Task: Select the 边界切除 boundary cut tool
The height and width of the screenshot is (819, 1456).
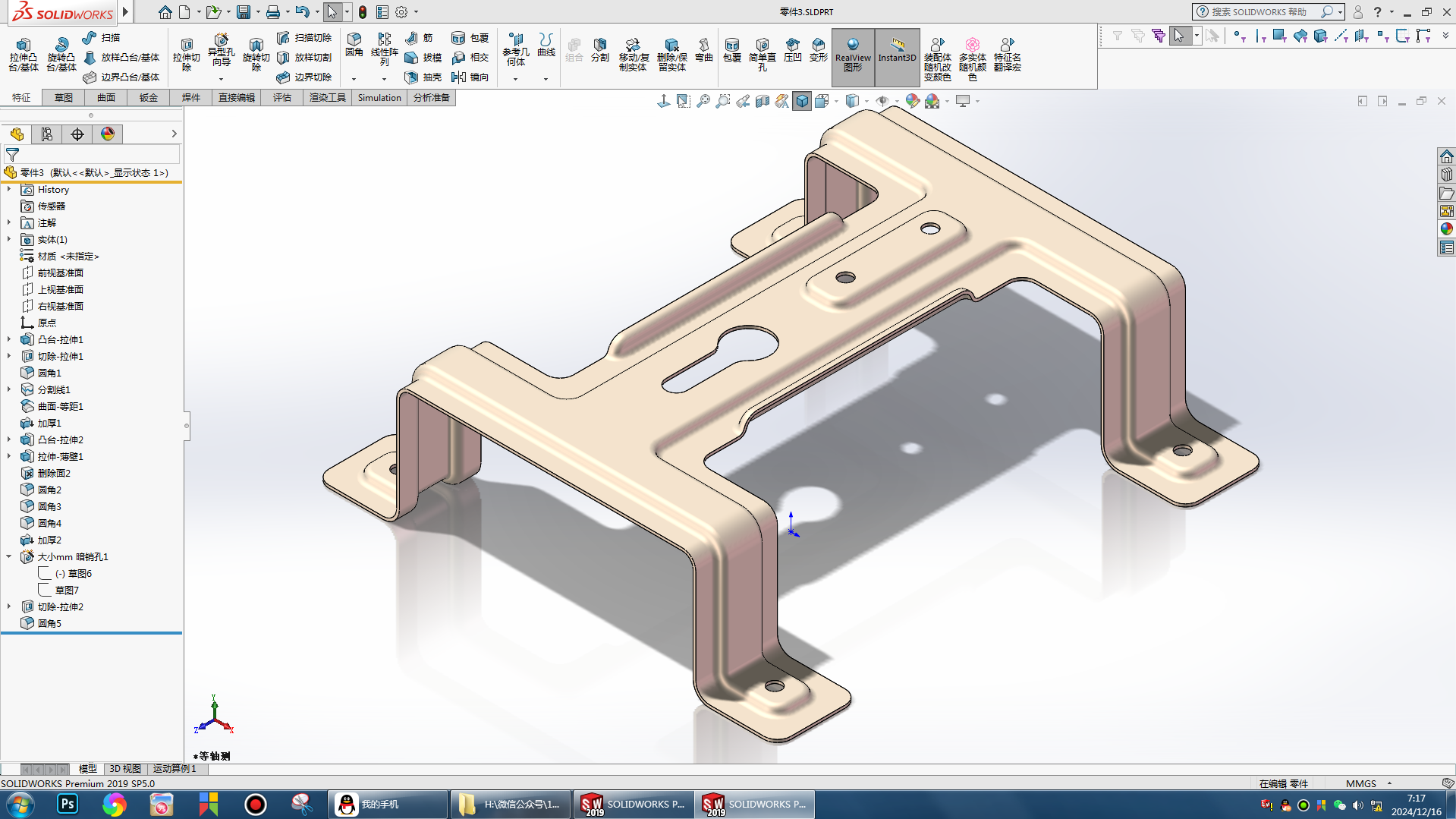Action: coord(304,77)
